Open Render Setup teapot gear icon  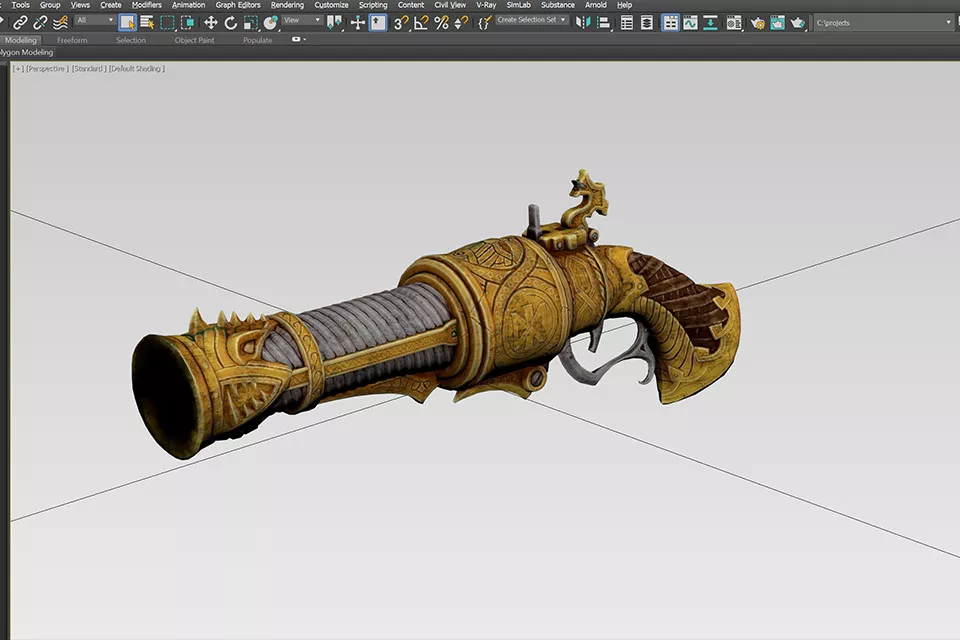[757, 23]
